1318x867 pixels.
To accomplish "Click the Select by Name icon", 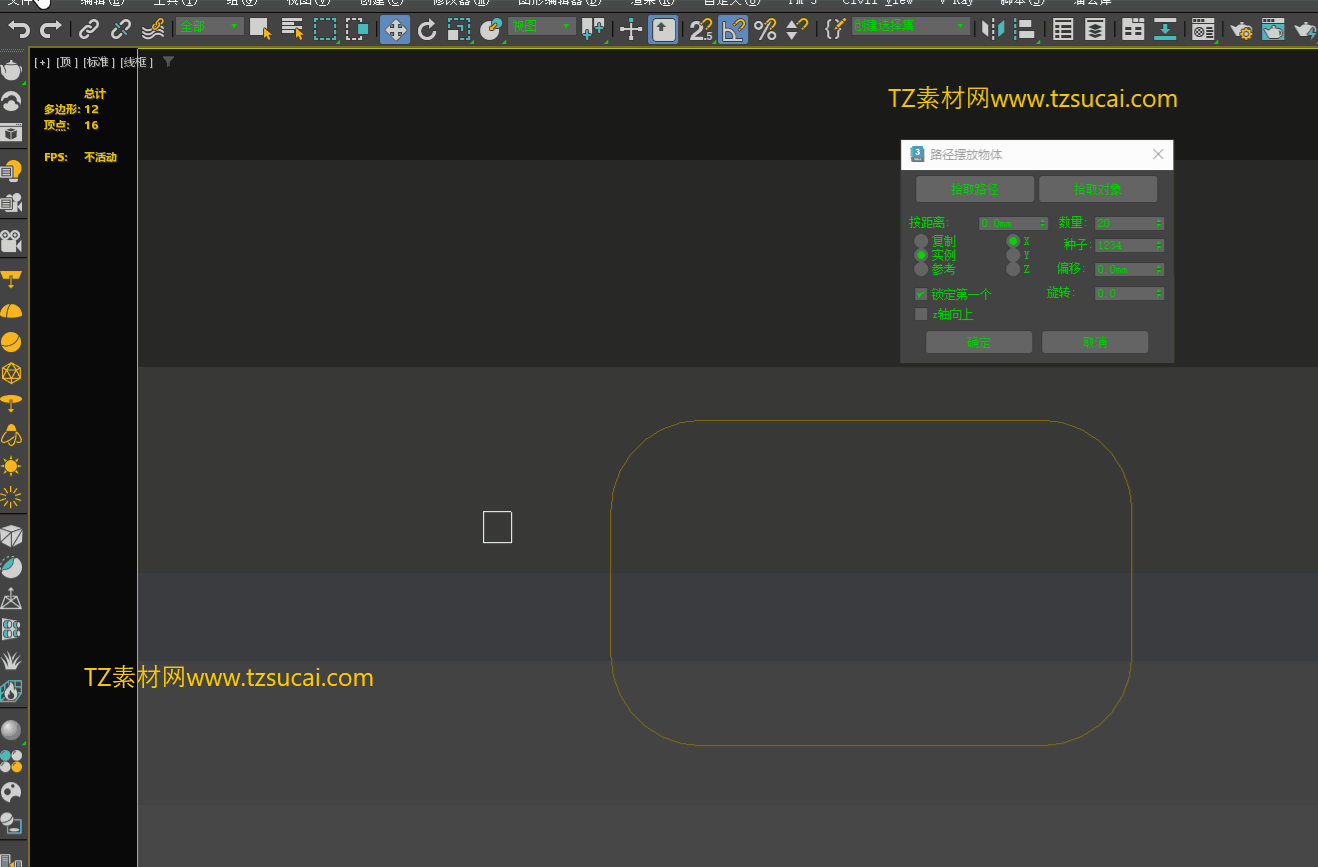I will click(292, 29).
